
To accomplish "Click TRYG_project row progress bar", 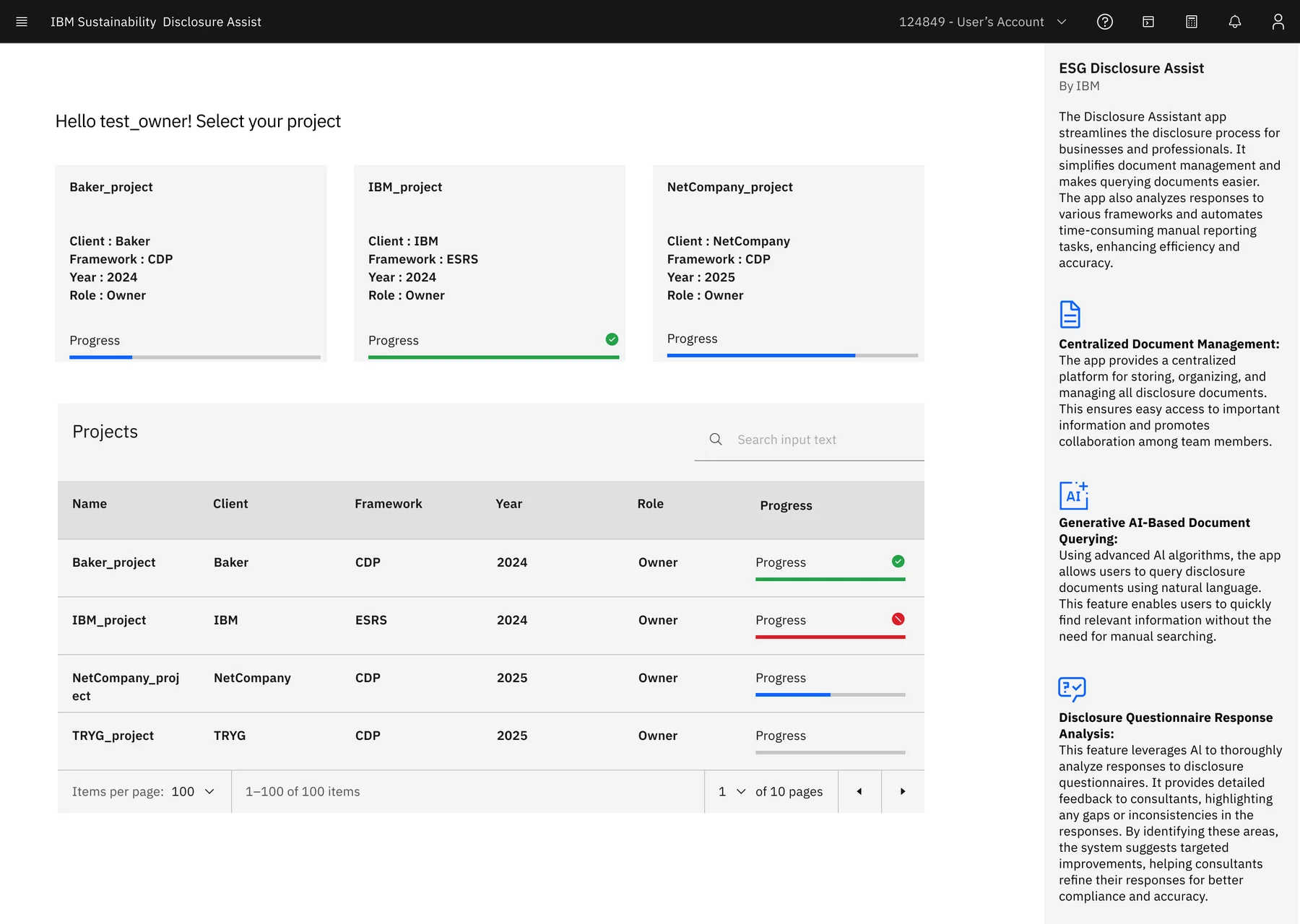I will coord(831,752).
